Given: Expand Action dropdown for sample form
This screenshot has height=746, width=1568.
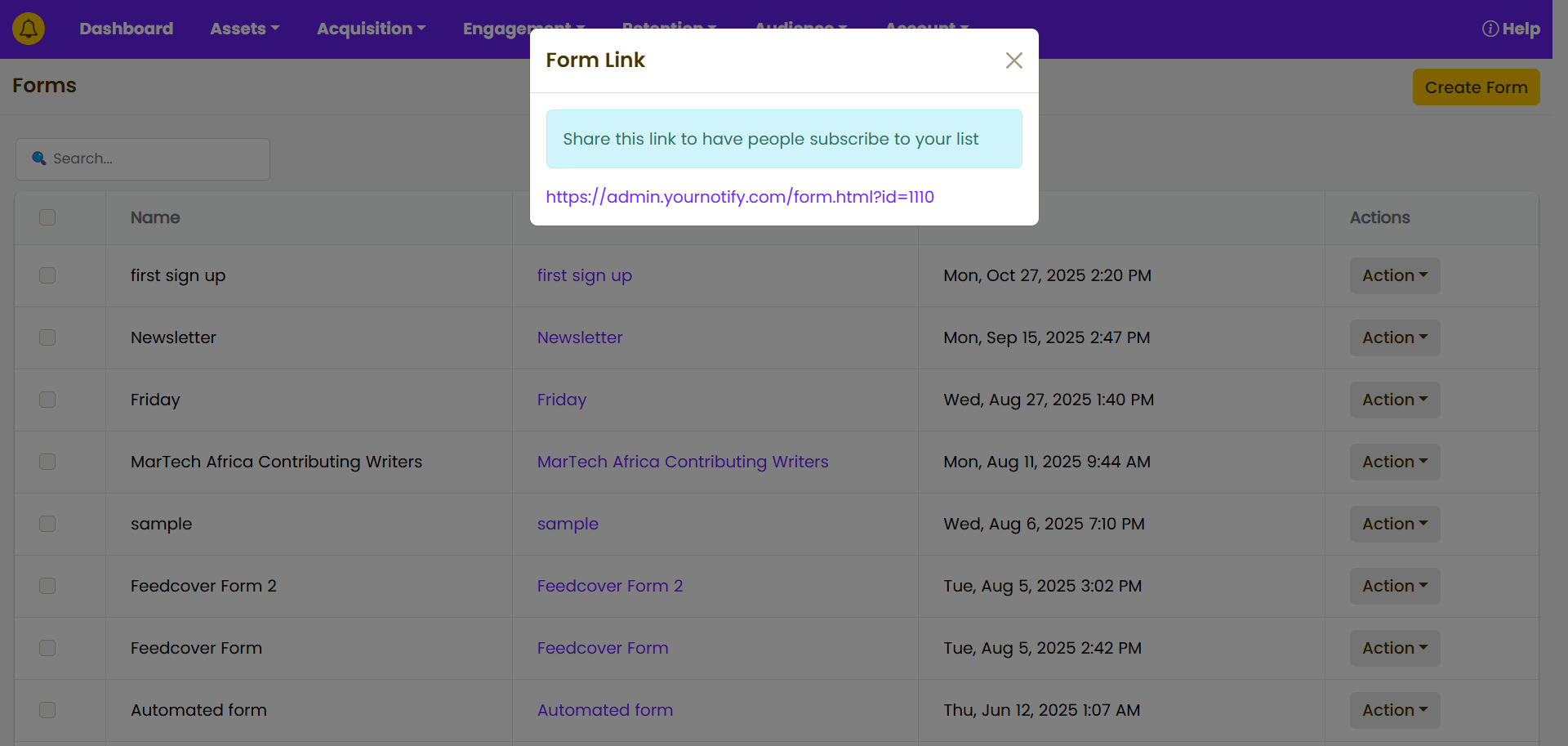Looking at the screenshot, I should click(x=1394, y=524).
